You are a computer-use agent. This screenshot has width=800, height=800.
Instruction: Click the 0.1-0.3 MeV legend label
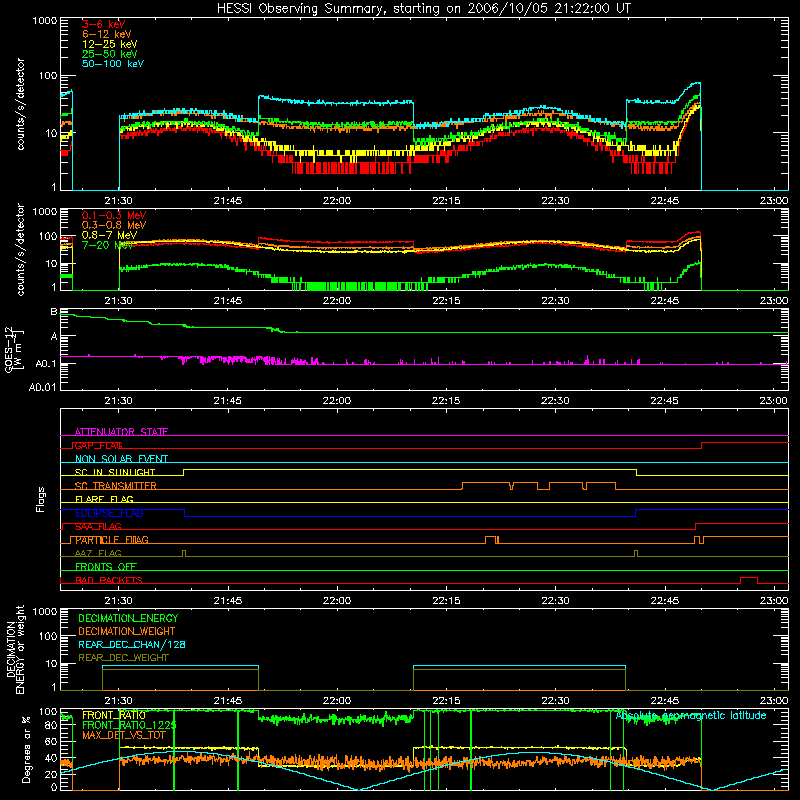click(x=114, y=215)
